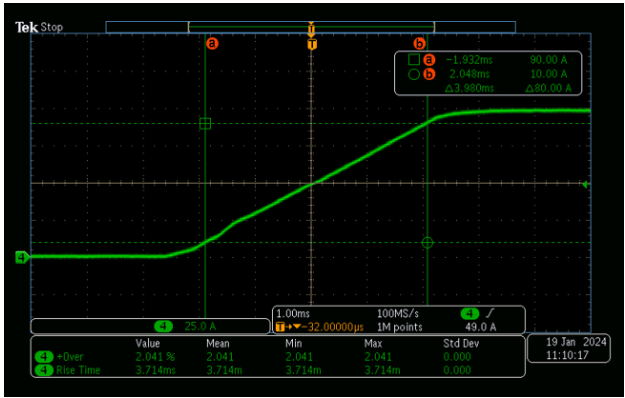Click the cursor a amplitude 90.00 A
The width and height of the screenshot is (625, 398).
click(548, 60)
